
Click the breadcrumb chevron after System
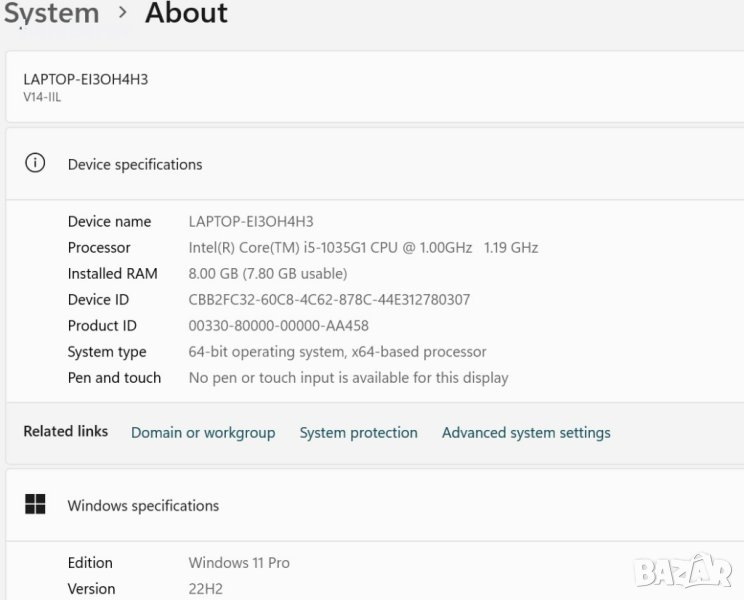[123, 13]
